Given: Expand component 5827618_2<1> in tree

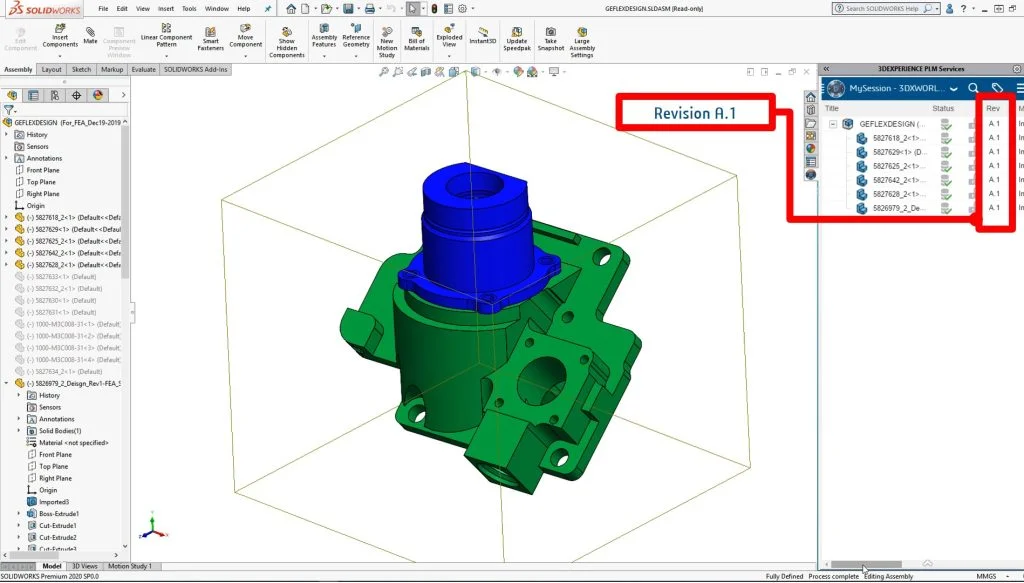Looking at the screenshot, I should (7, 217).
